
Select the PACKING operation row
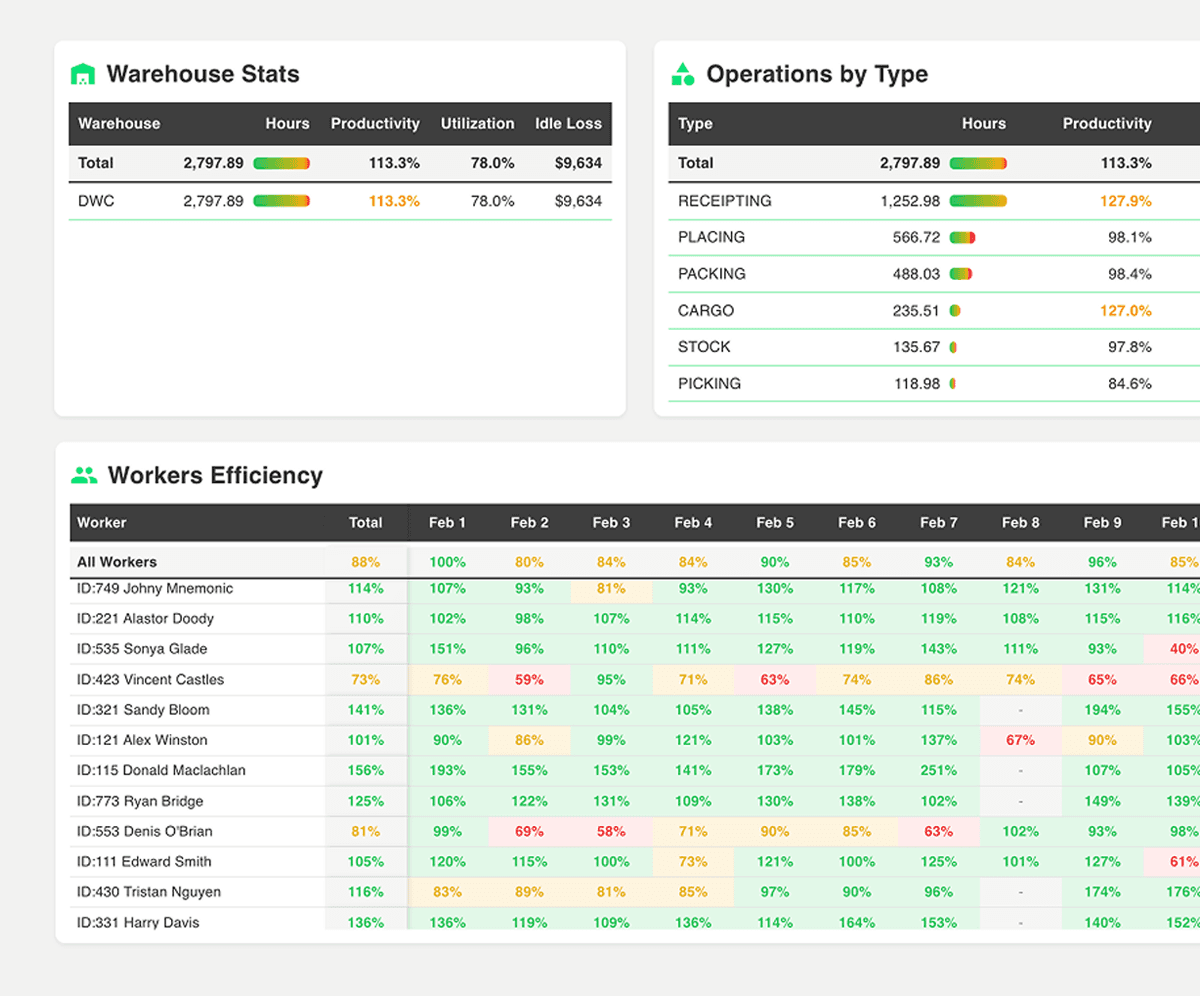pyautogui.click(x=934, y=274)
